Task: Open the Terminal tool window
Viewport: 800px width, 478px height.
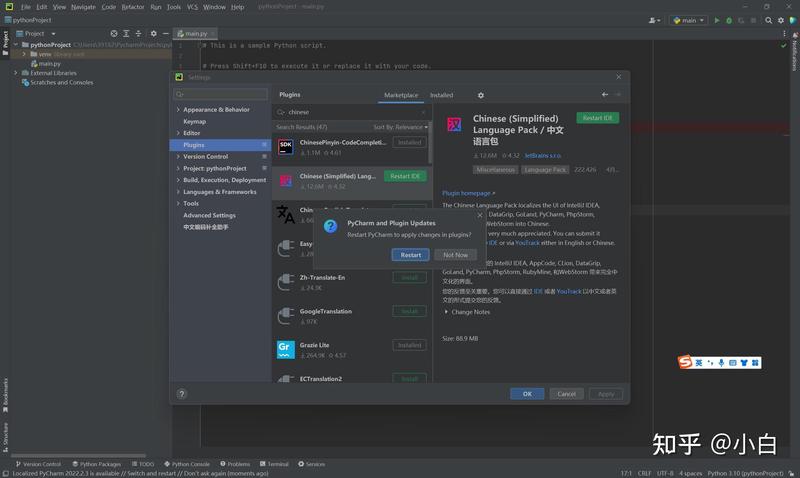Action: (x=274, y=464)
